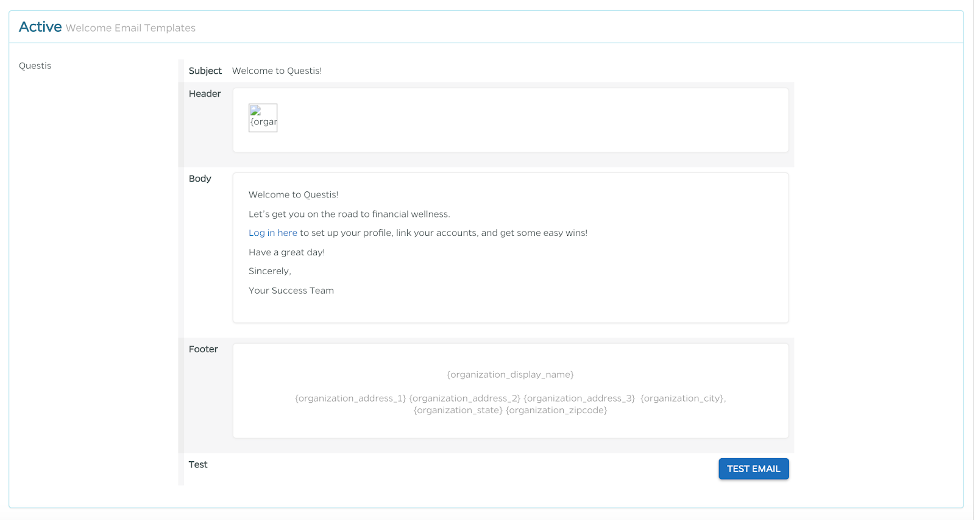
Task: Click the 'Your Success Team' signature
Action: click(x=291, y=291)
